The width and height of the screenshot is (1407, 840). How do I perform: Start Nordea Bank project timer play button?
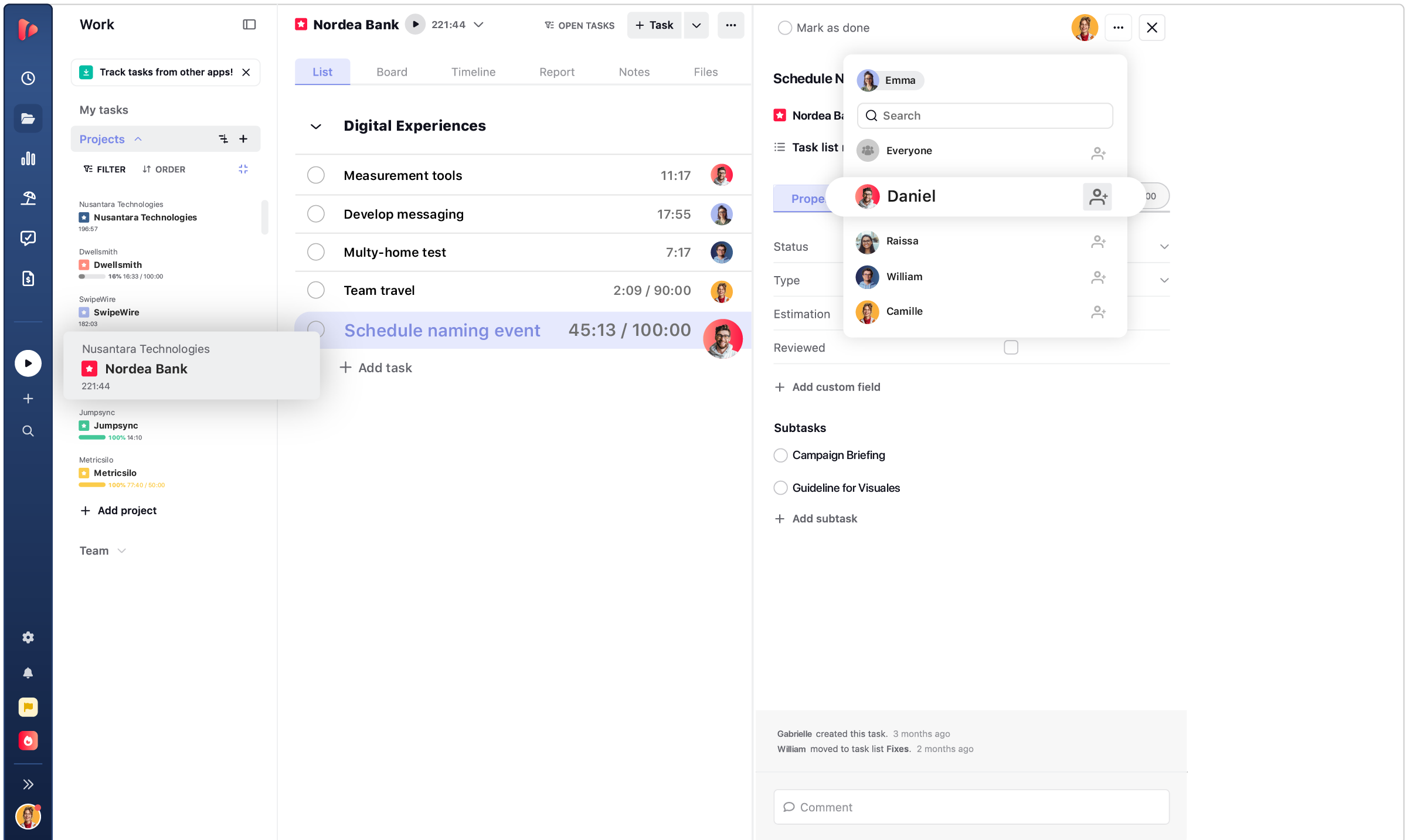415,25
